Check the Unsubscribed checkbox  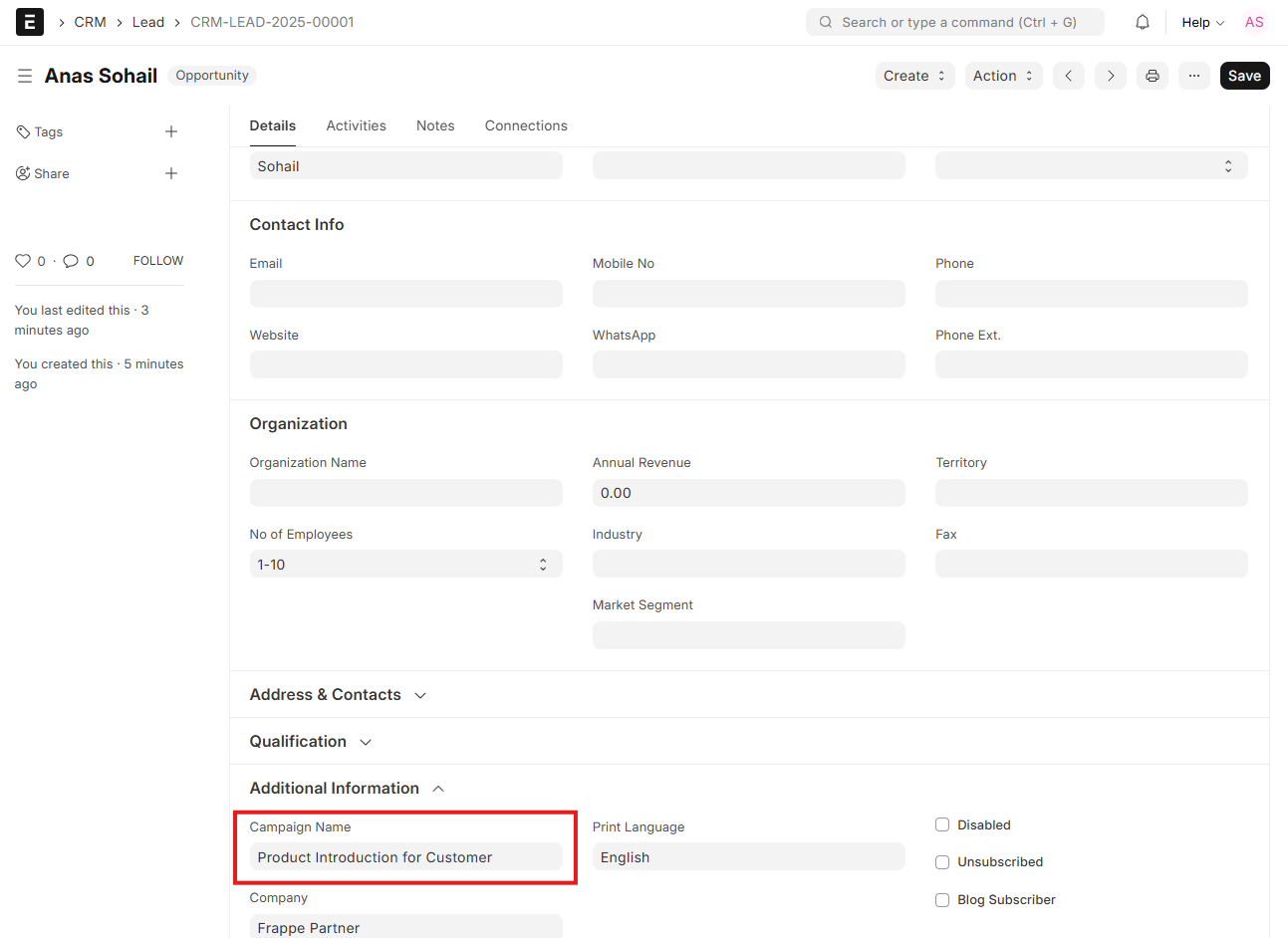(x=942, y=862)
